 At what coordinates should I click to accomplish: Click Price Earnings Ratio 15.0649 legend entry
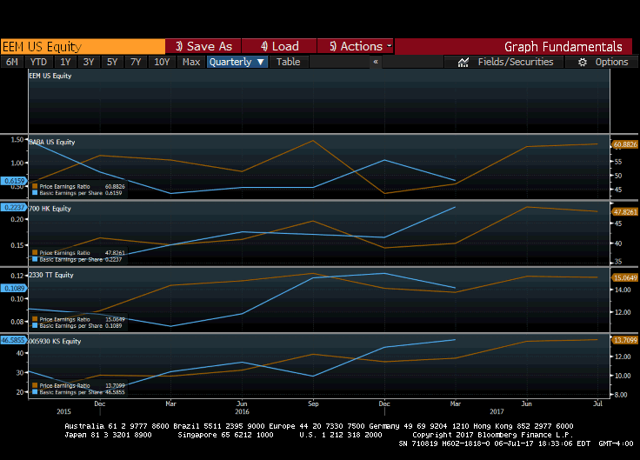pyautogui.click(x=79, y=319)
